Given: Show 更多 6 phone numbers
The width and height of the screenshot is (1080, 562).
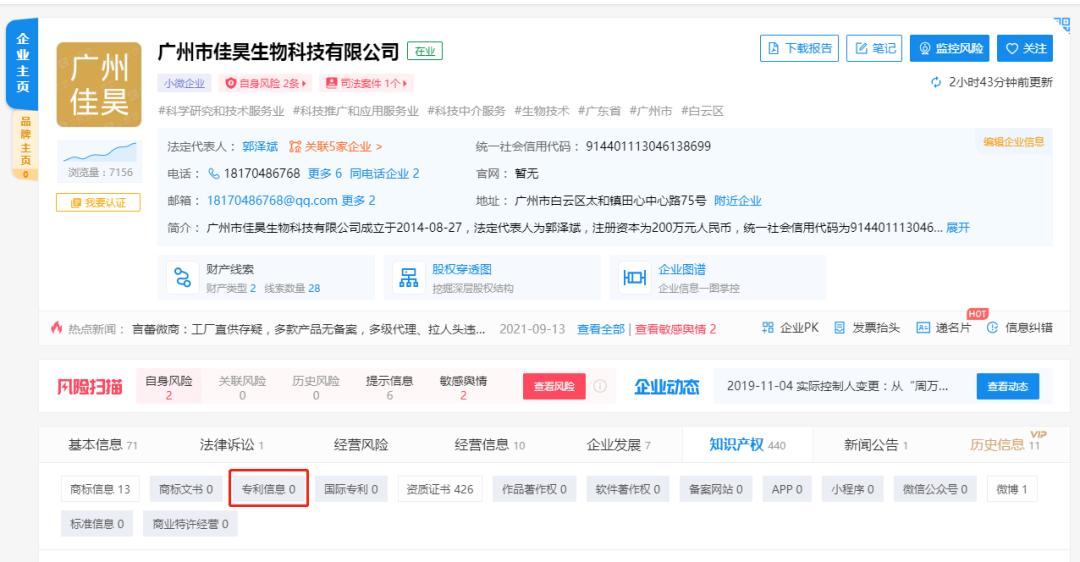Looking at the screenshot, I should 324,174.
